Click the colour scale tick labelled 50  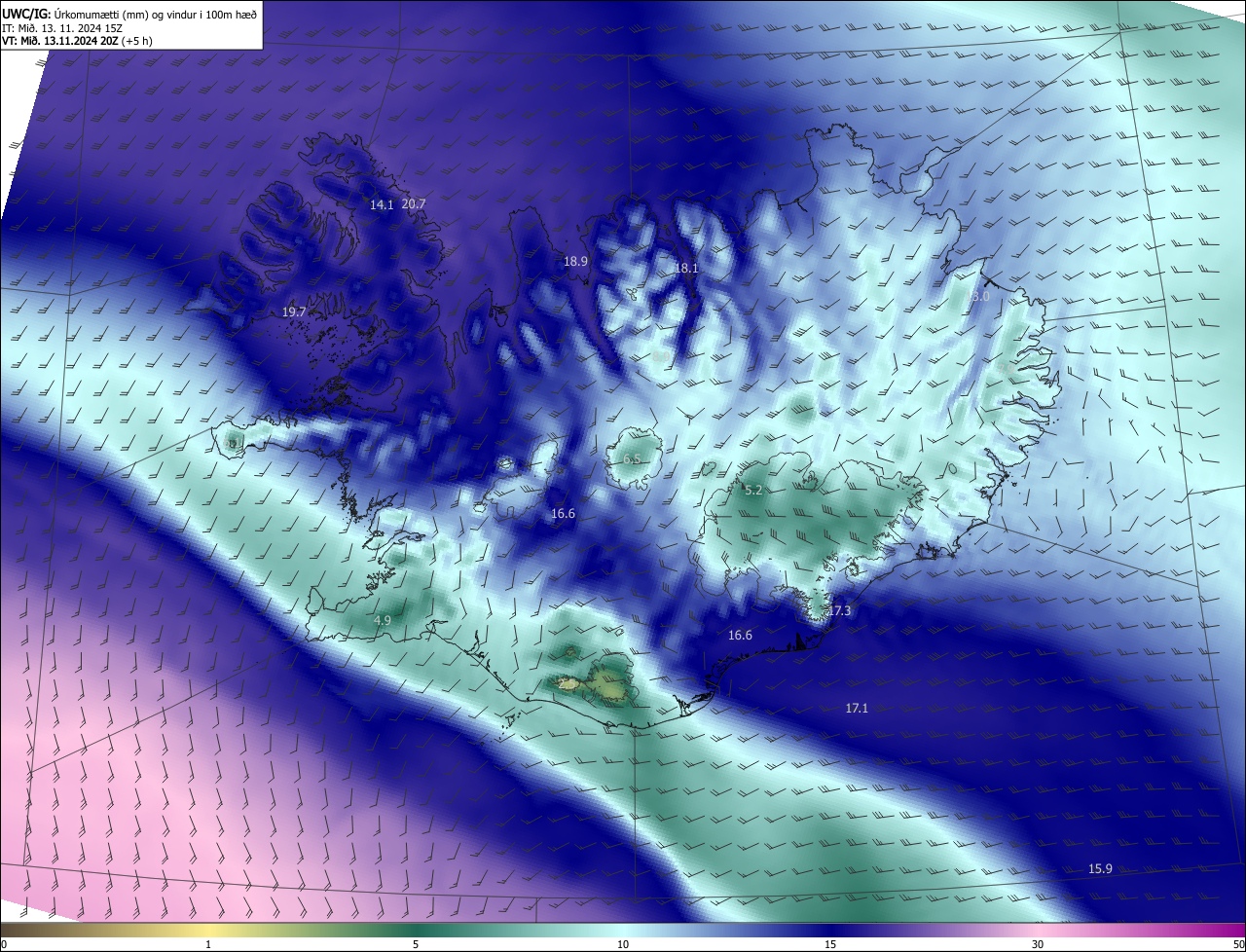1237,944
